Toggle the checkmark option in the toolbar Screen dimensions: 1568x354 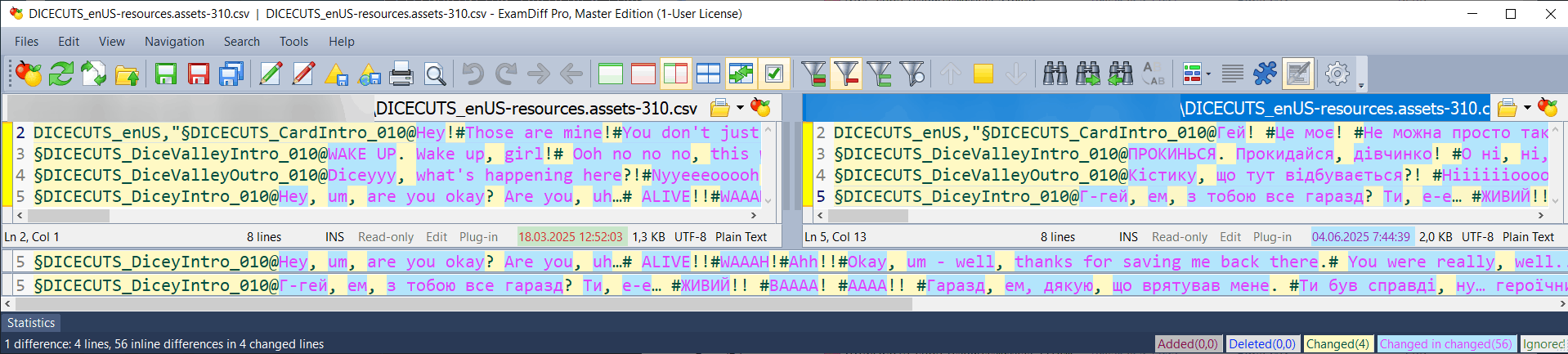click(x=774, y=74)
